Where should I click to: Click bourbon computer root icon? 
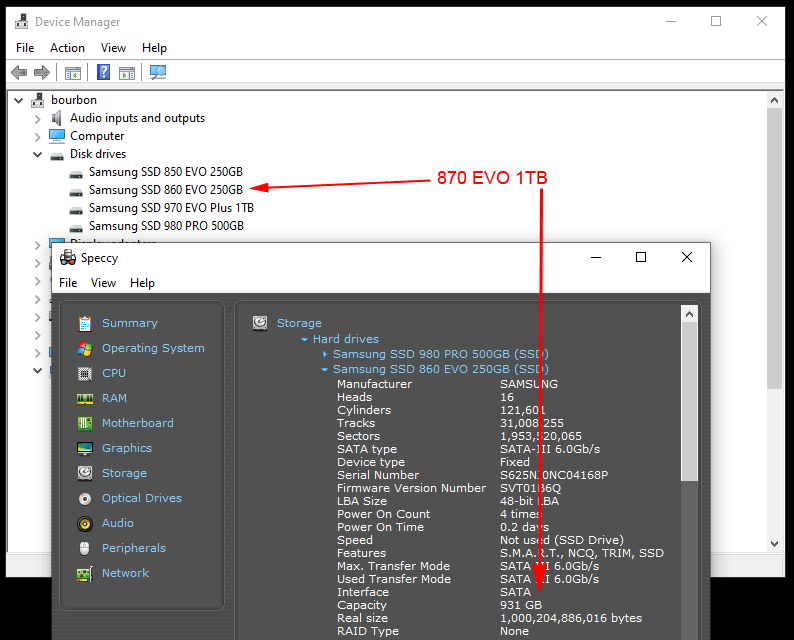click(x=37, y=100)
